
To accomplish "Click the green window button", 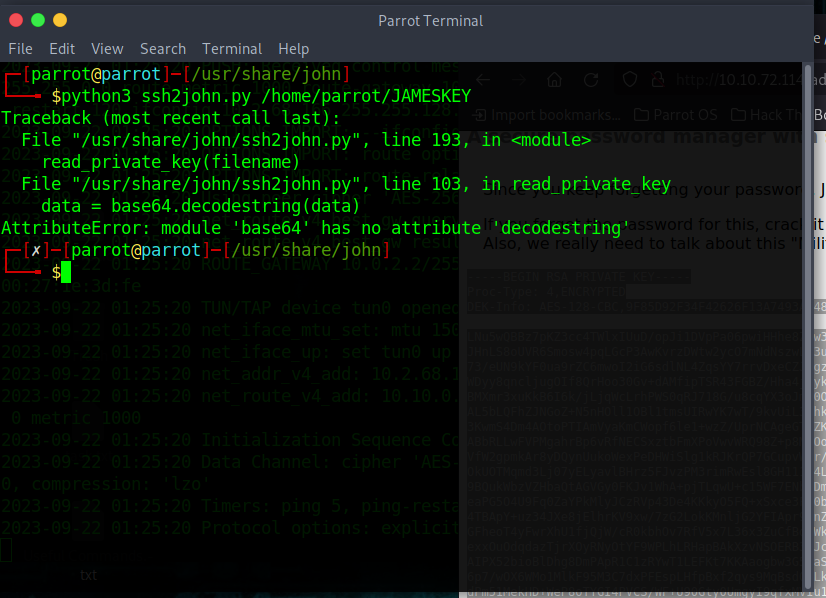I will coord(38,20).
